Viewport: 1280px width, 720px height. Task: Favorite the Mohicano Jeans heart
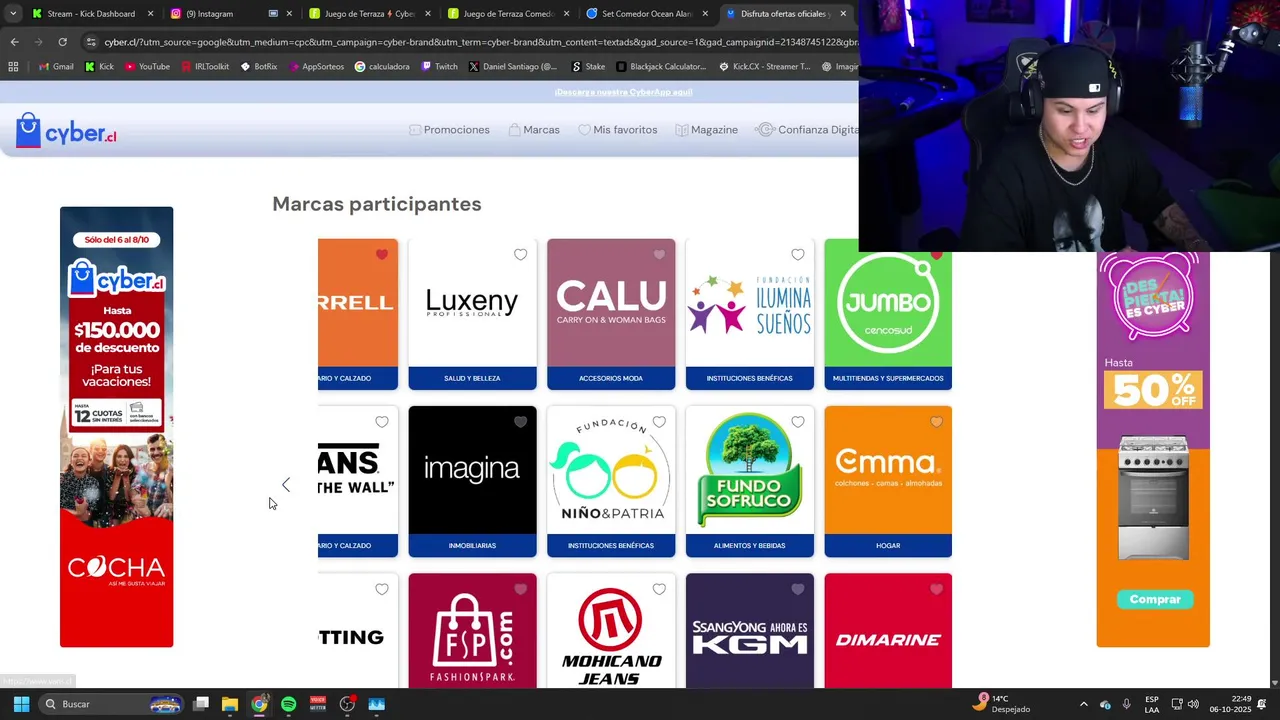pyautogui.click(x=659, y=589)
